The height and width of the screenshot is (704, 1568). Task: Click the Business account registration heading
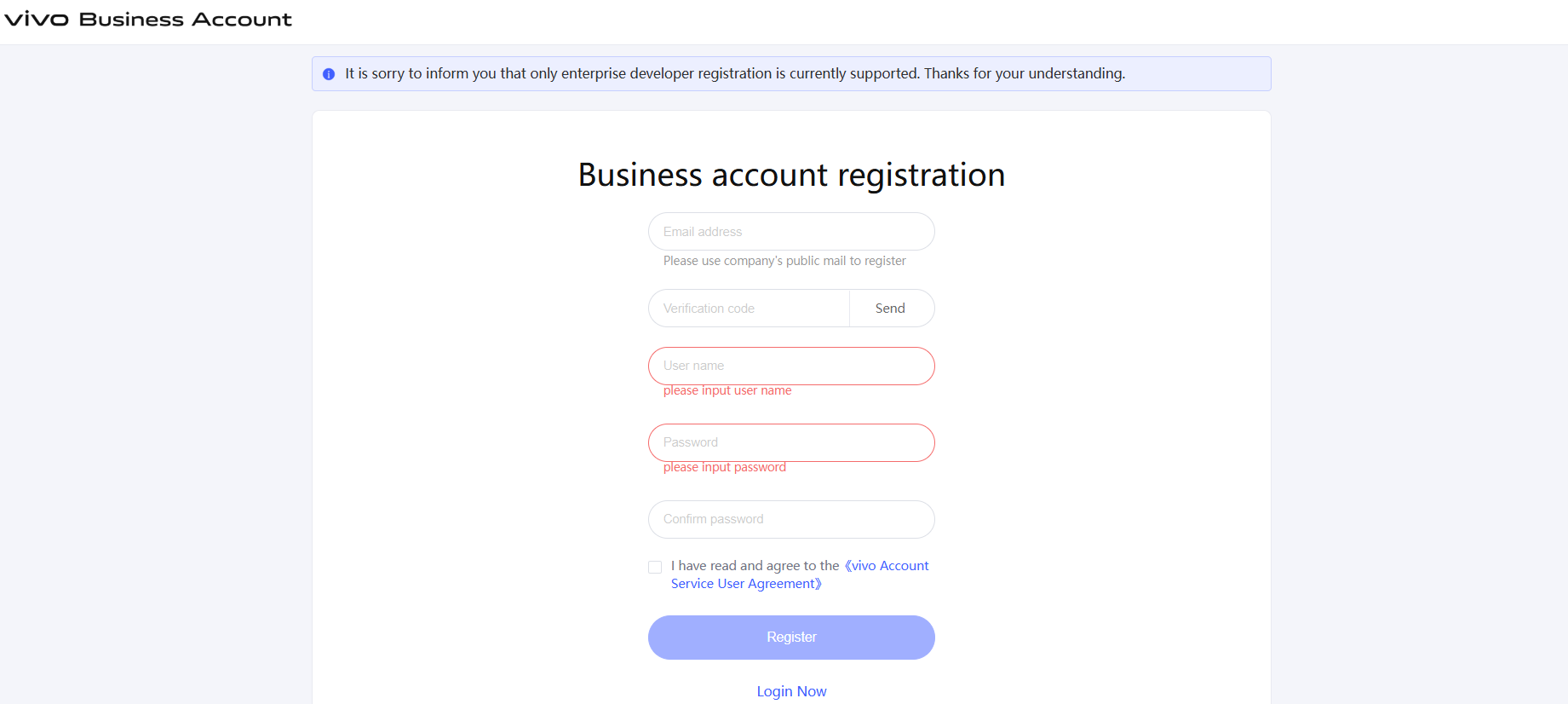tap(791, 175)
